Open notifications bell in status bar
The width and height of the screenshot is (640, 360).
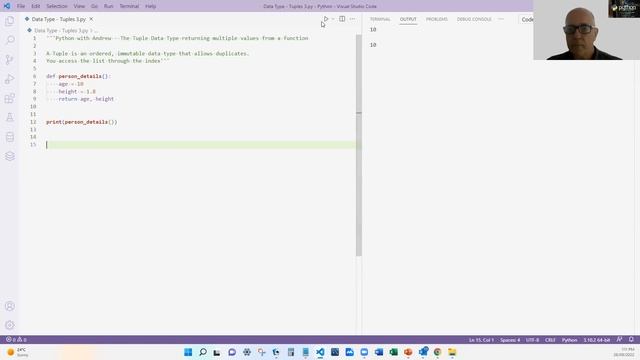click(631, 340)
